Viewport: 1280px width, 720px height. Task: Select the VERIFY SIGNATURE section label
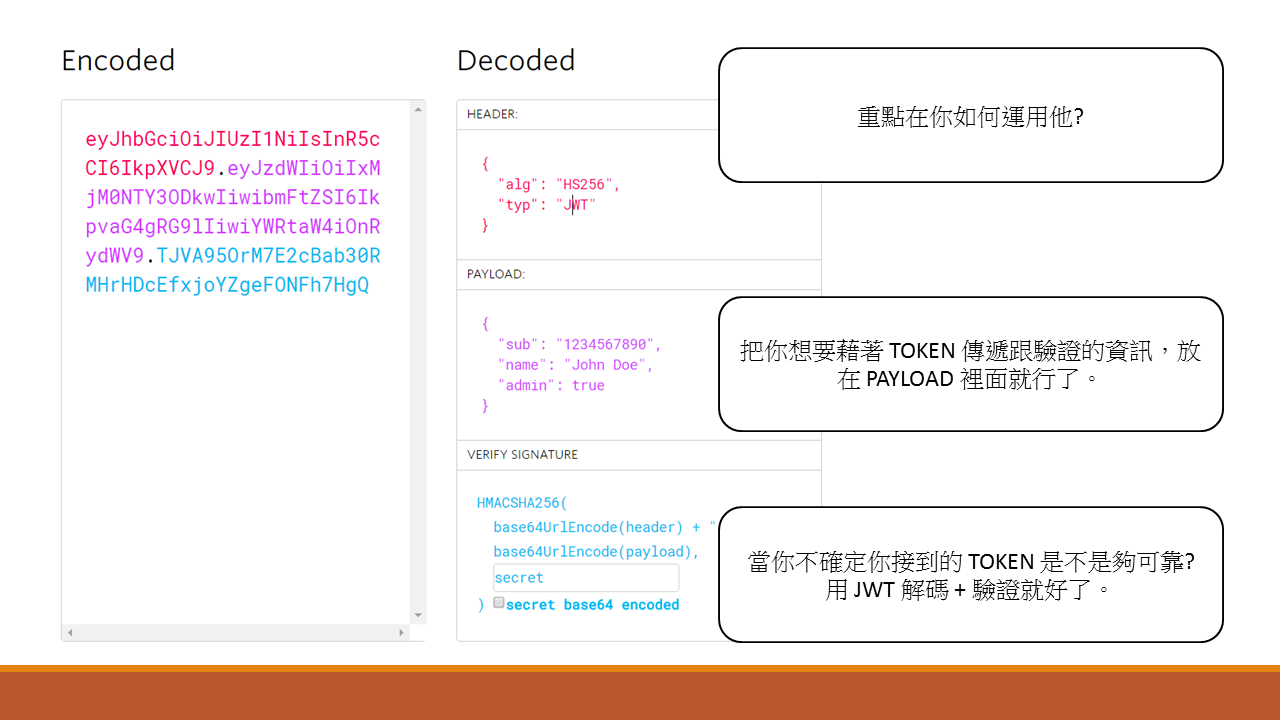pyautogui.click(x=522, y=454)
